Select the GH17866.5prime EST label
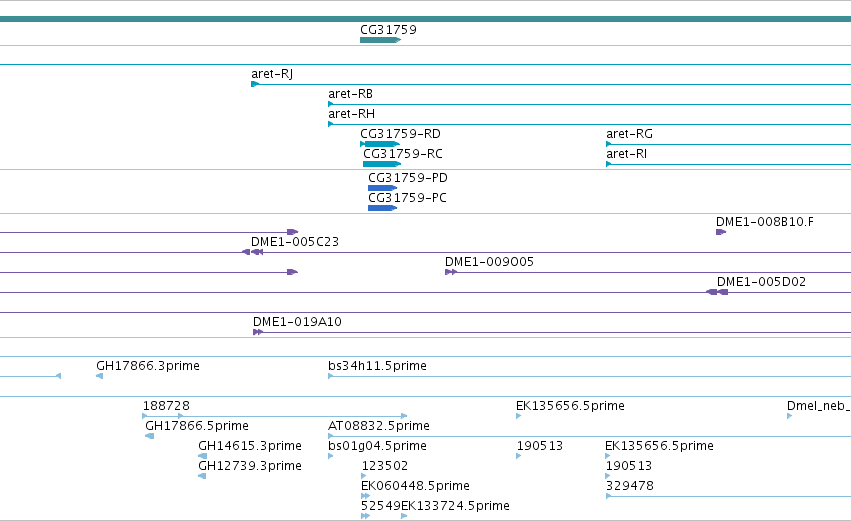Image resolution: width=851 pixels, height=521 pixels. coord(196,426)
